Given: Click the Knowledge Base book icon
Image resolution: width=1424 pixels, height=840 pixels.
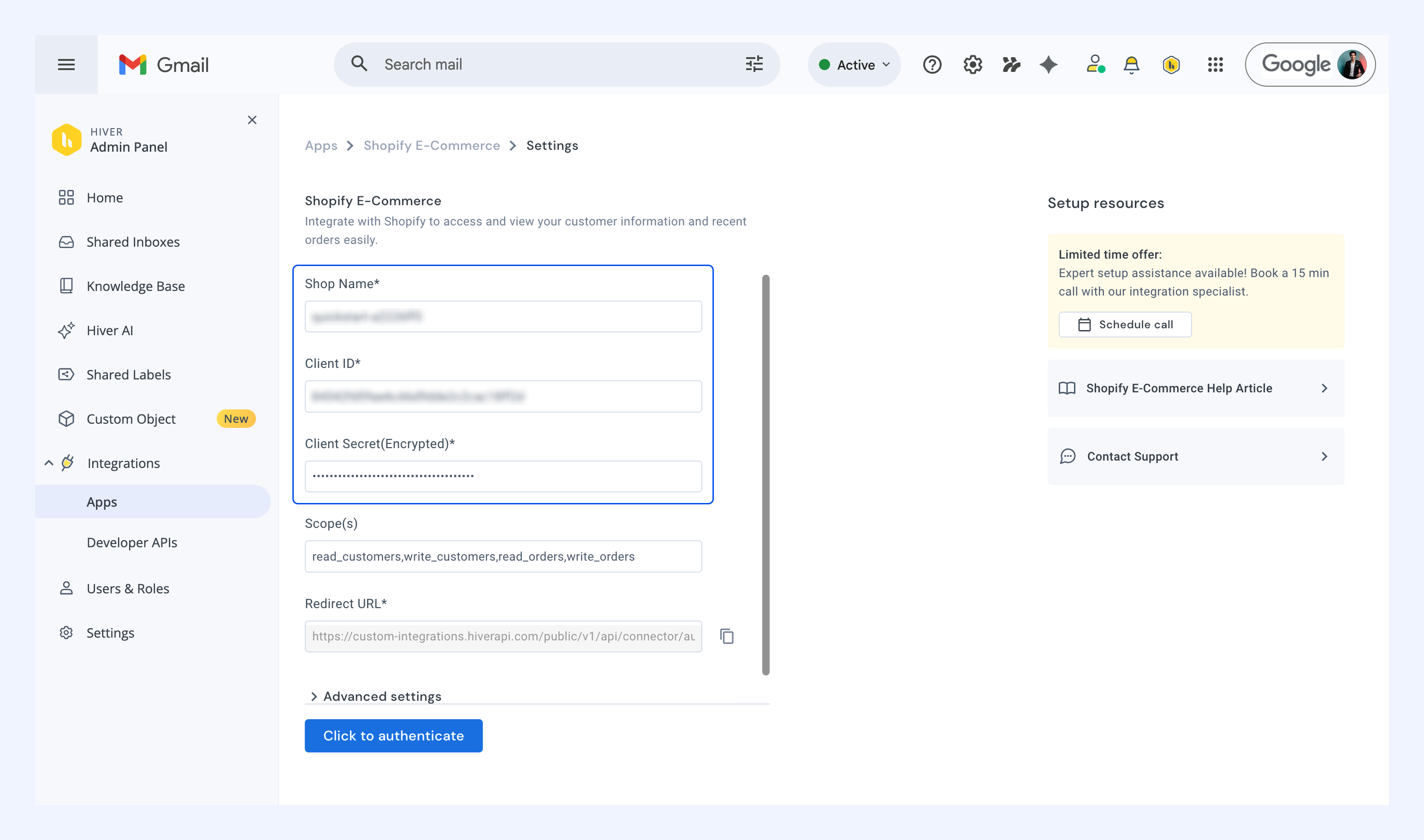Looking at the screenshot, I should click(x=66, y=285).
